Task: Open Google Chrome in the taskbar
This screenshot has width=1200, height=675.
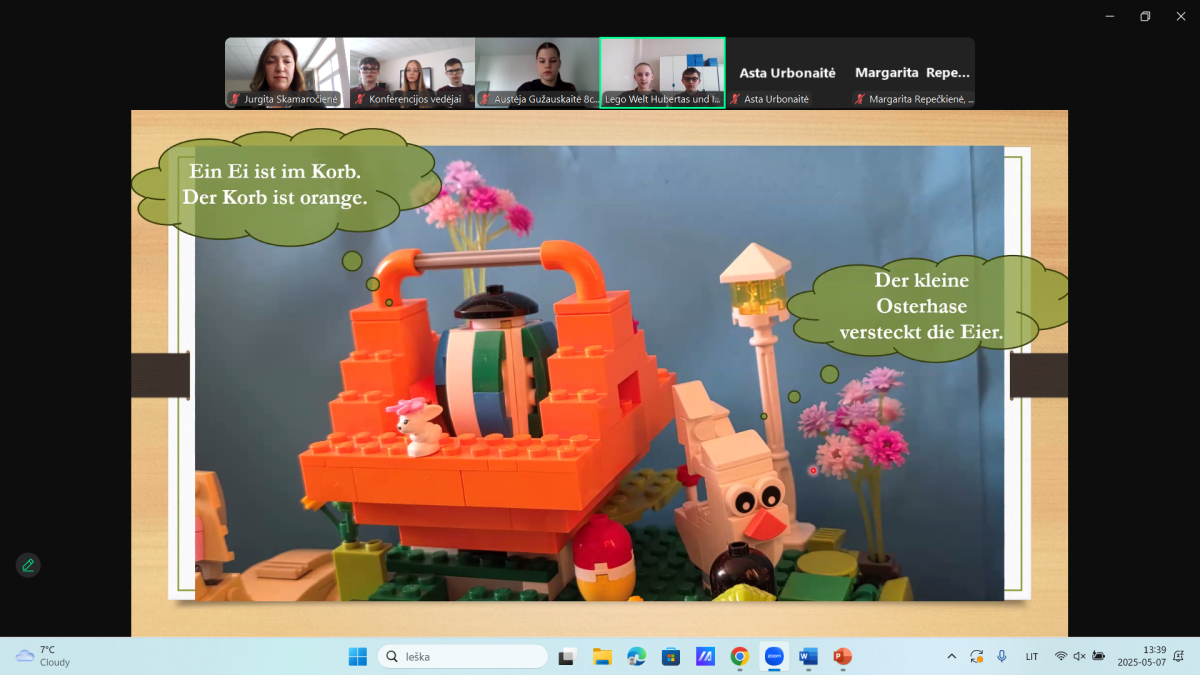Action: coord(739,656)
